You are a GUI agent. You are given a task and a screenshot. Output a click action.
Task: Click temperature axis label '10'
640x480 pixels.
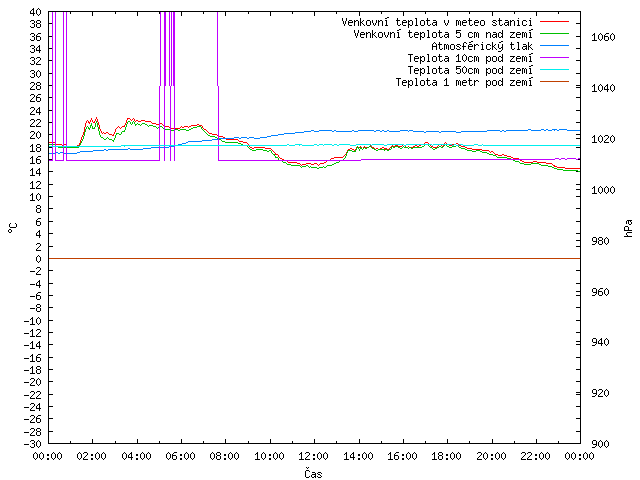pyautogui.click(x=36, y=197)
